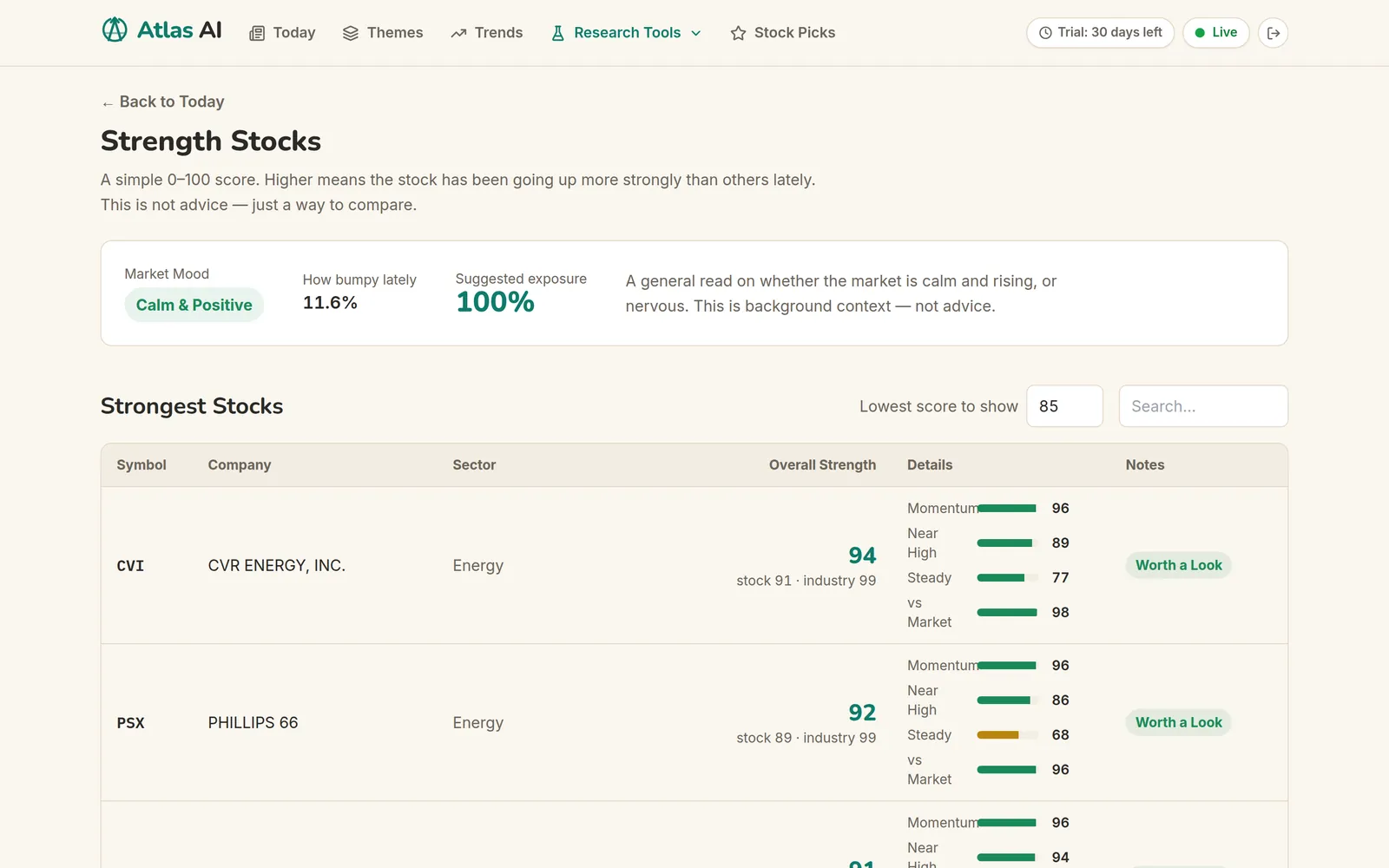
Task: Click the Details column header
Action: click(930, 465)
